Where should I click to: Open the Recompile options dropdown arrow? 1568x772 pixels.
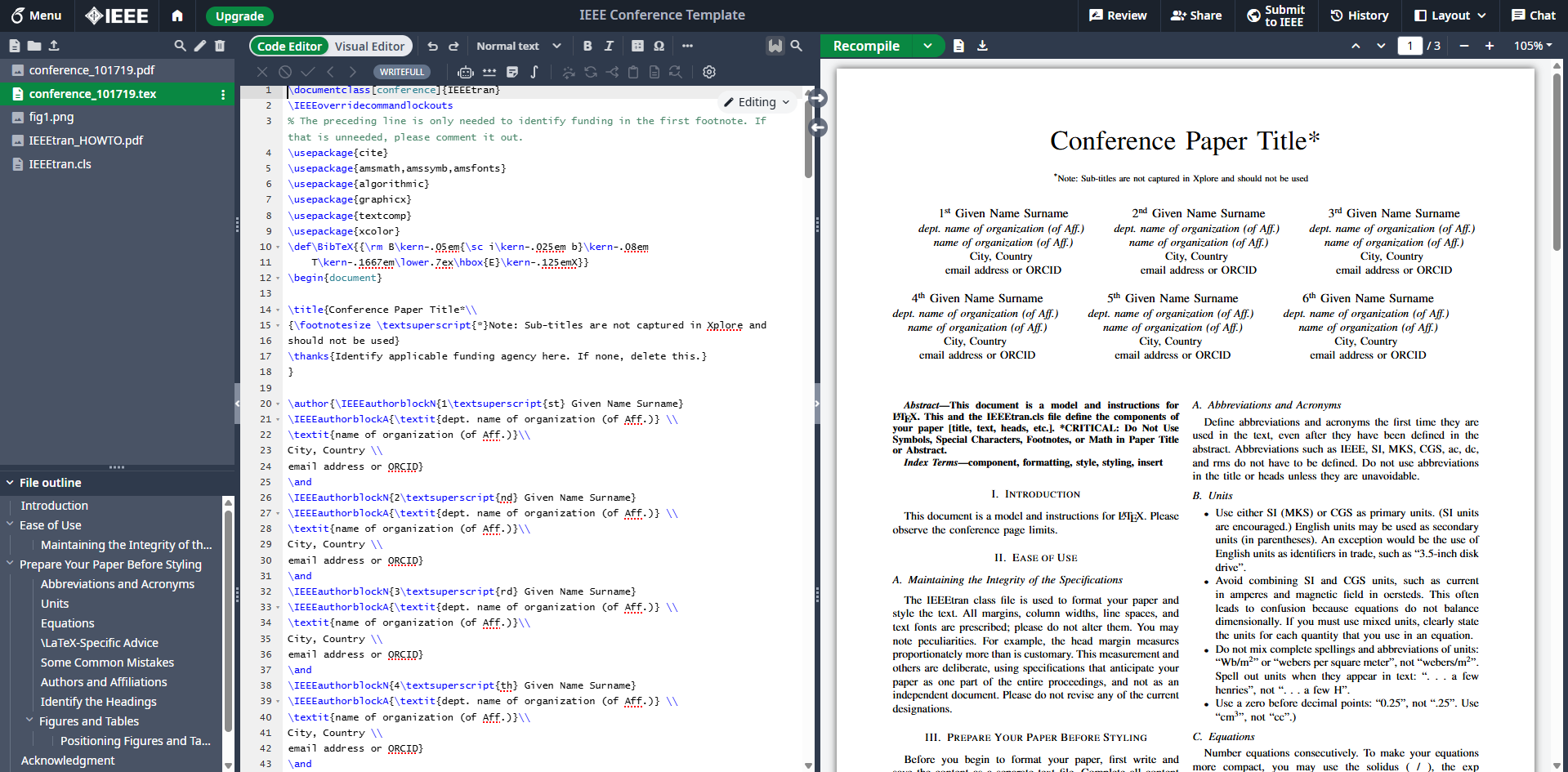tap(927, 47)
